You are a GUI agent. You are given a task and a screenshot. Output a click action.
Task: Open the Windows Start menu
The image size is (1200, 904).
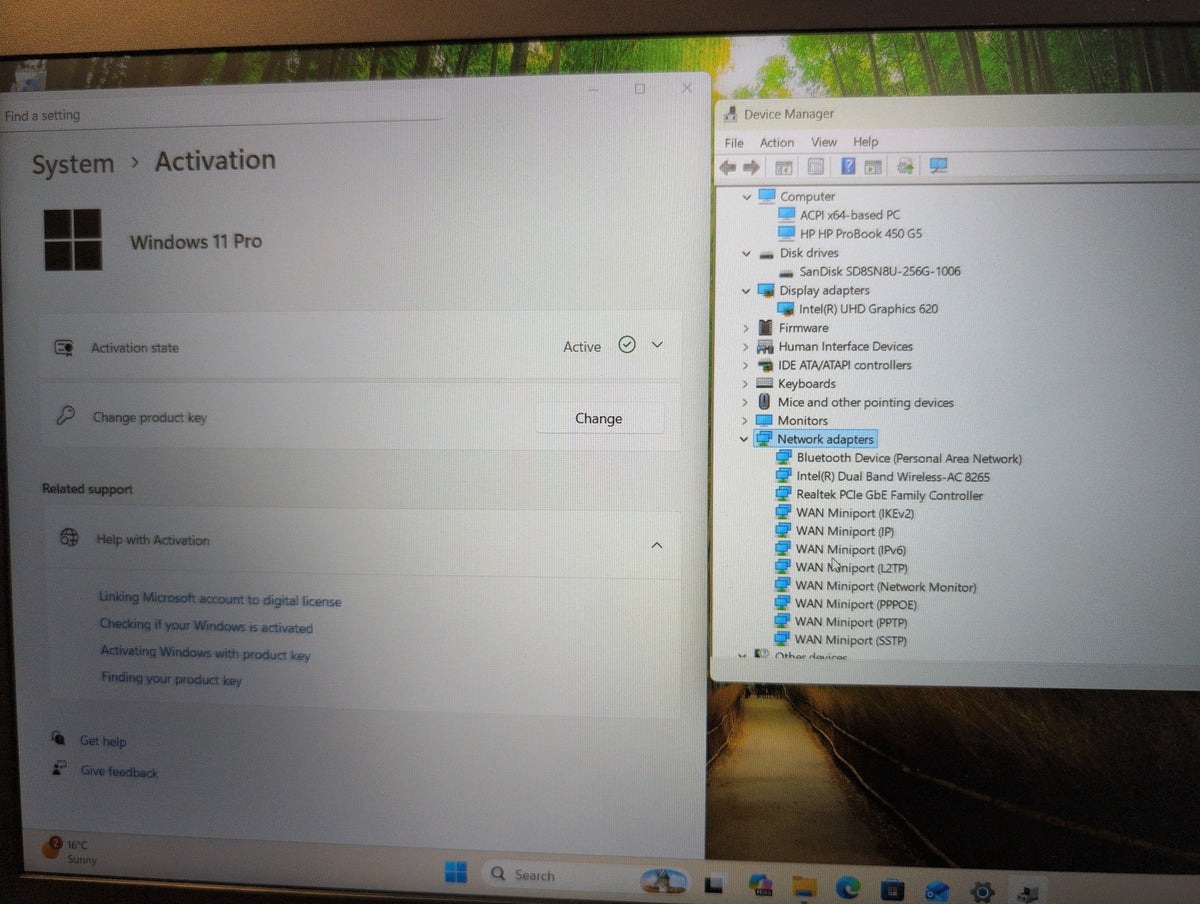(456, 874)
